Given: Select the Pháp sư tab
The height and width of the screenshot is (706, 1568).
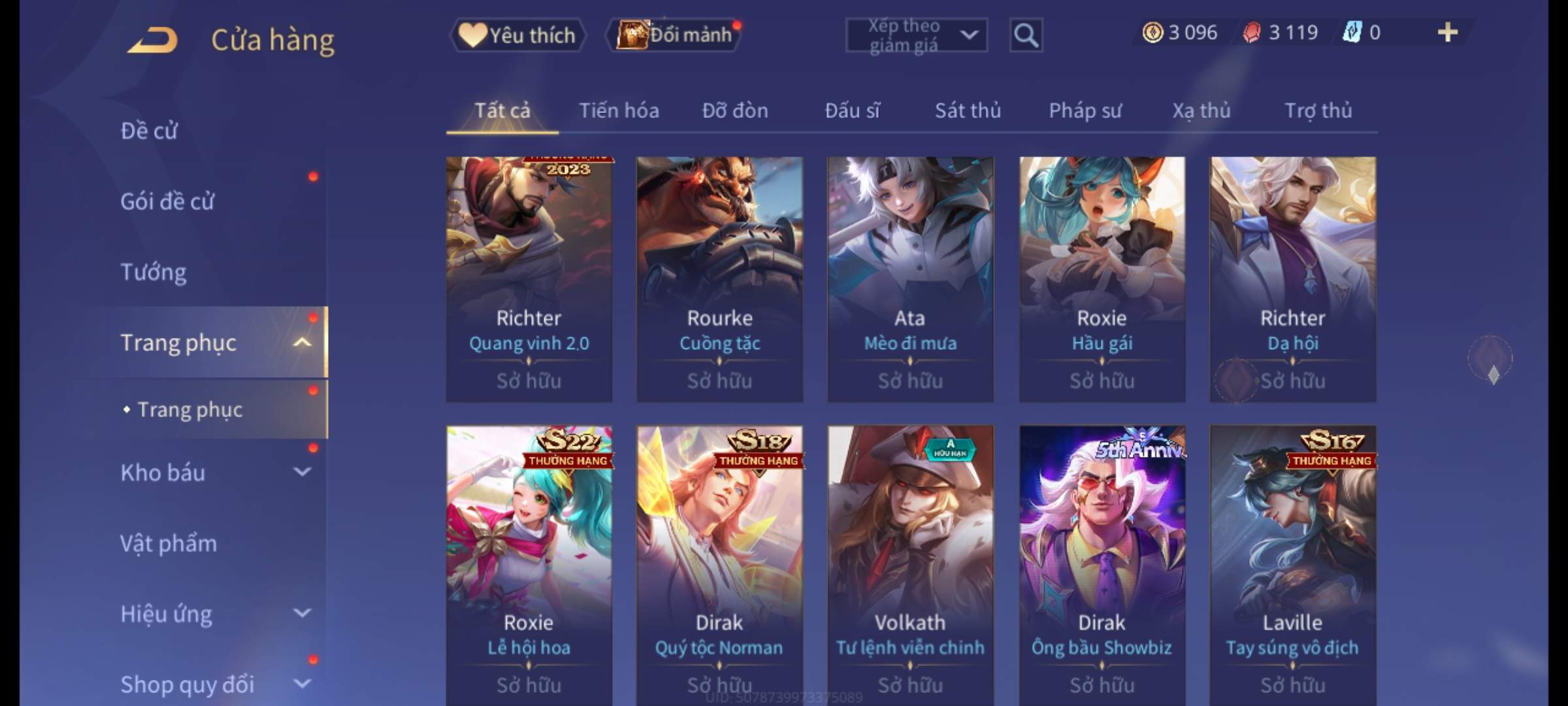Looking at the screenshot, I should coord(1085,110).
